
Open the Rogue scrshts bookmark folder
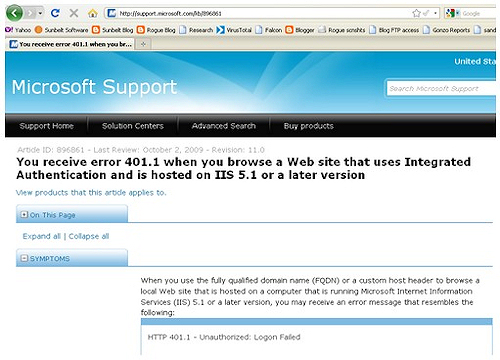coord(342,30)
